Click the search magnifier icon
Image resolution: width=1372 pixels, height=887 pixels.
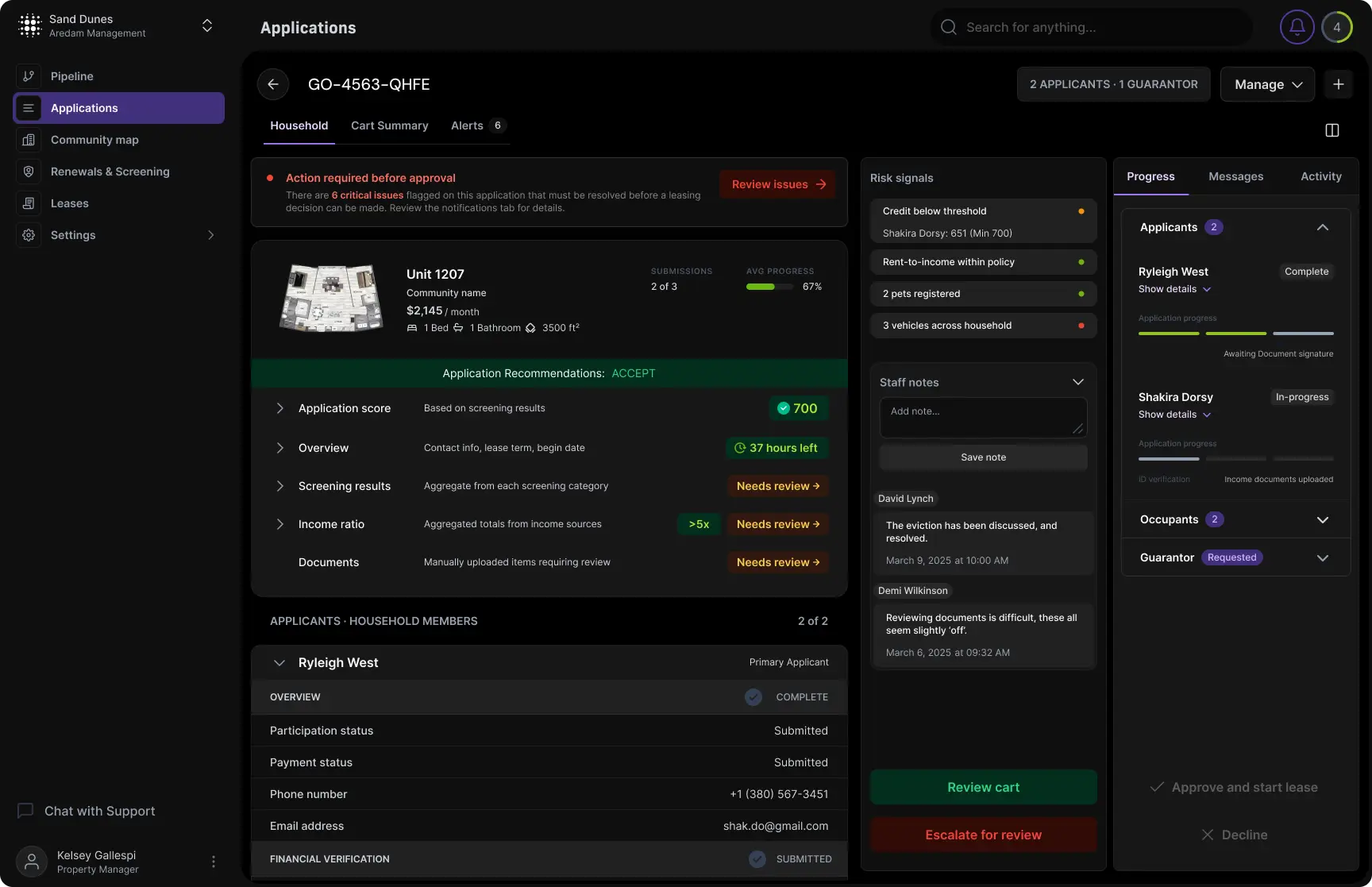point(949,27)
